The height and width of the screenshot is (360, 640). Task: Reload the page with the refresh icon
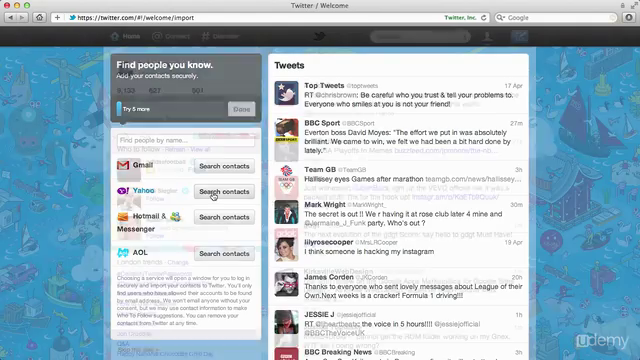click(484, 18)
